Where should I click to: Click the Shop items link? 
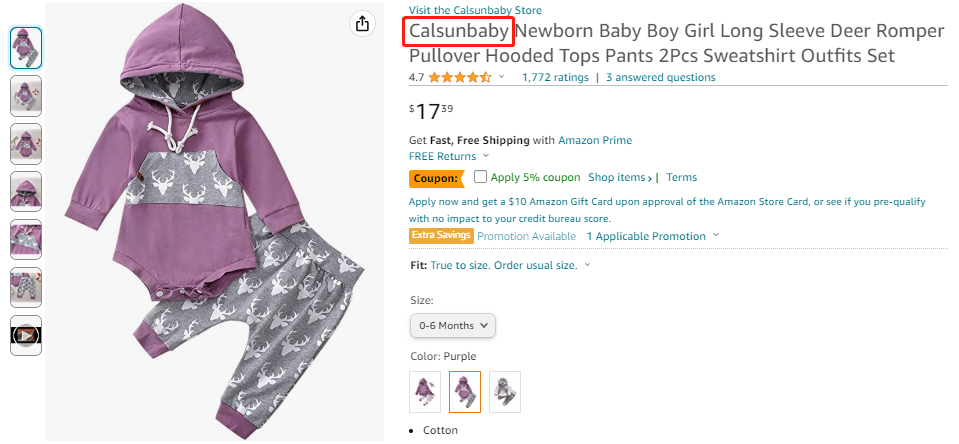click(x=619, y=177)
